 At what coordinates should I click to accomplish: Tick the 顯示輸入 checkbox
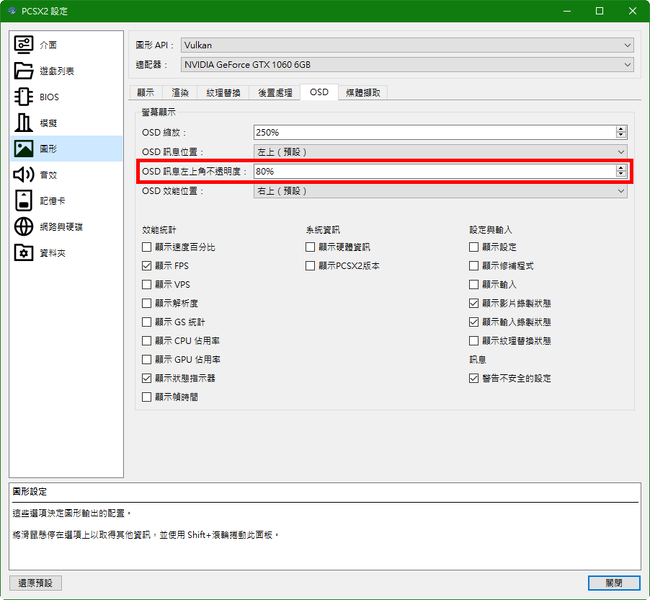pos(474,284)
